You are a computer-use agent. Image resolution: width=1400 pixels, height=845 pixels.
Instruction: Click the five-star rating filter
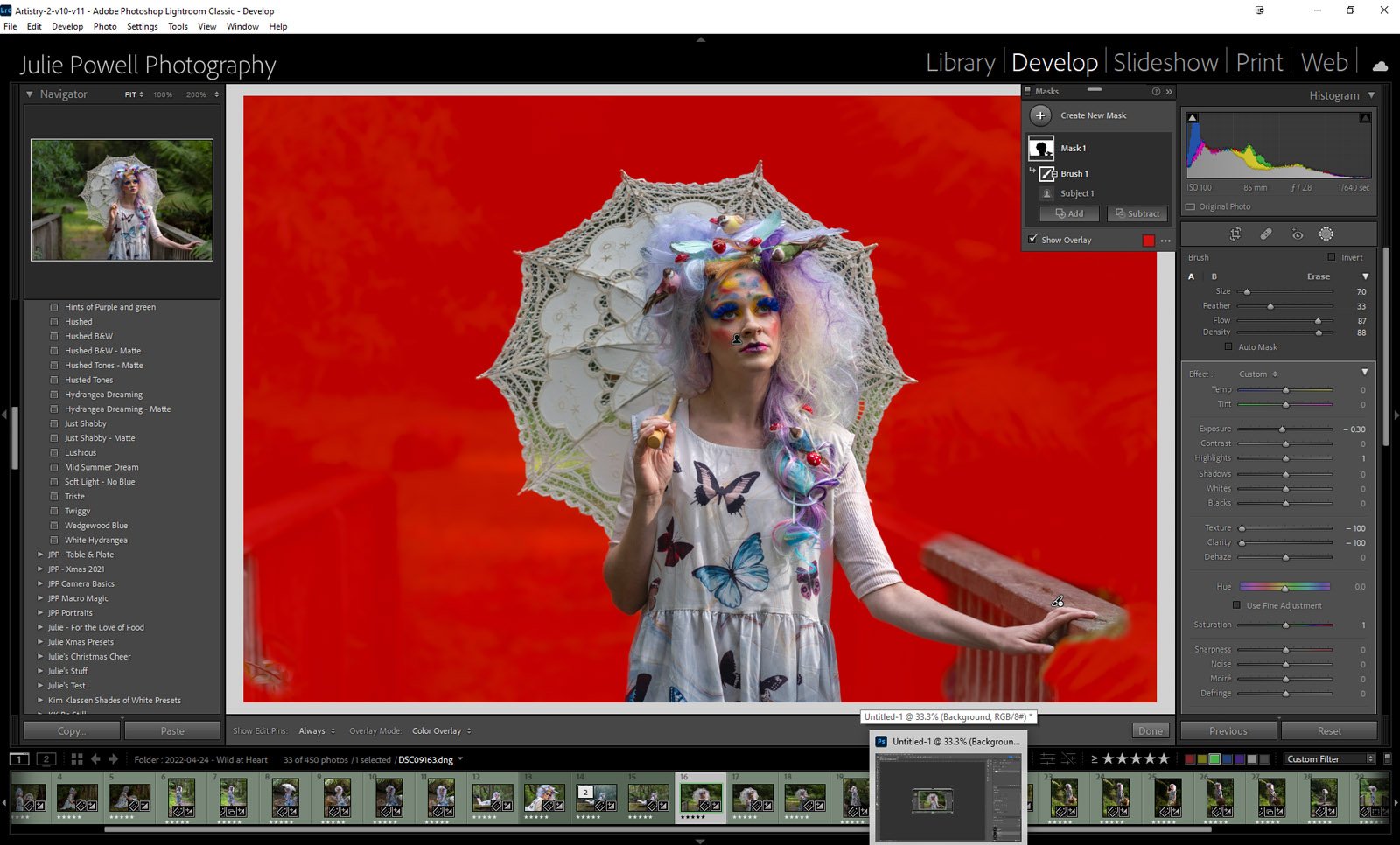point(1164,758)
